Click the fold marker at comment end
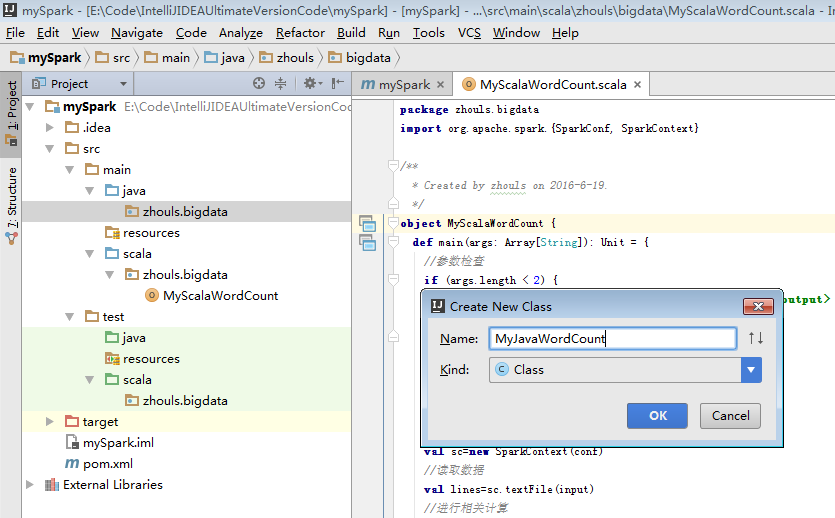 pos(394,203)
